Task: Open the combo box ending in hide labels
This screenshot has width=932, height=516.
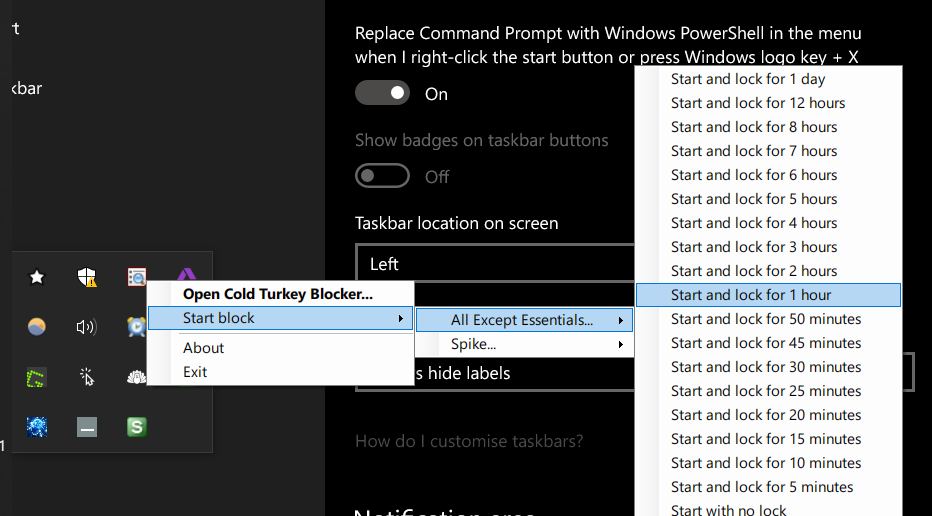Action: tap(634, 373)
